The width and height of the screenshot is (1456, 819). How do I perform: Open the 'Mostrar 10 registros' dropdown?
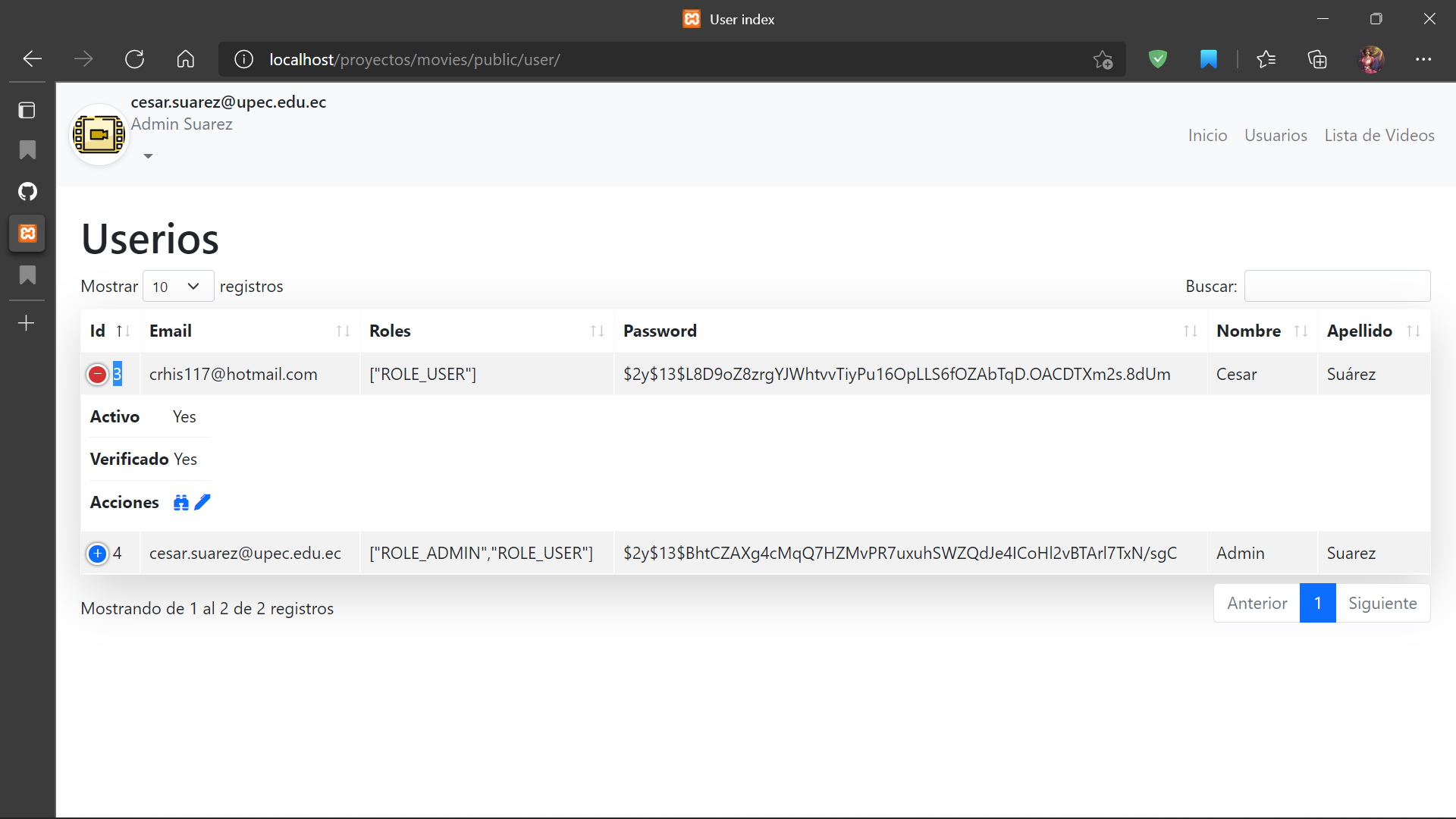pos(177,286)
